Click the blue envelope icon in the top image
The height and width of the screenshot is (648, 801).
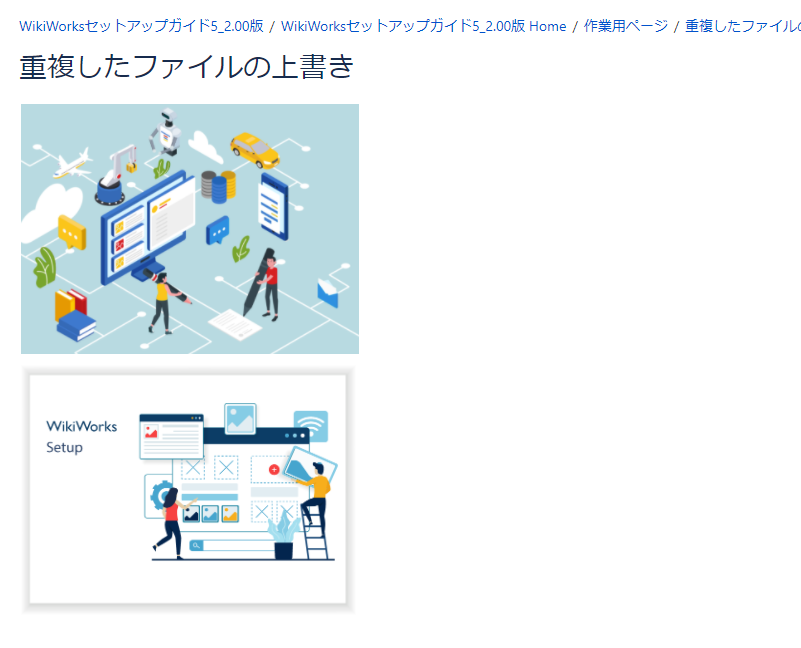328,292
